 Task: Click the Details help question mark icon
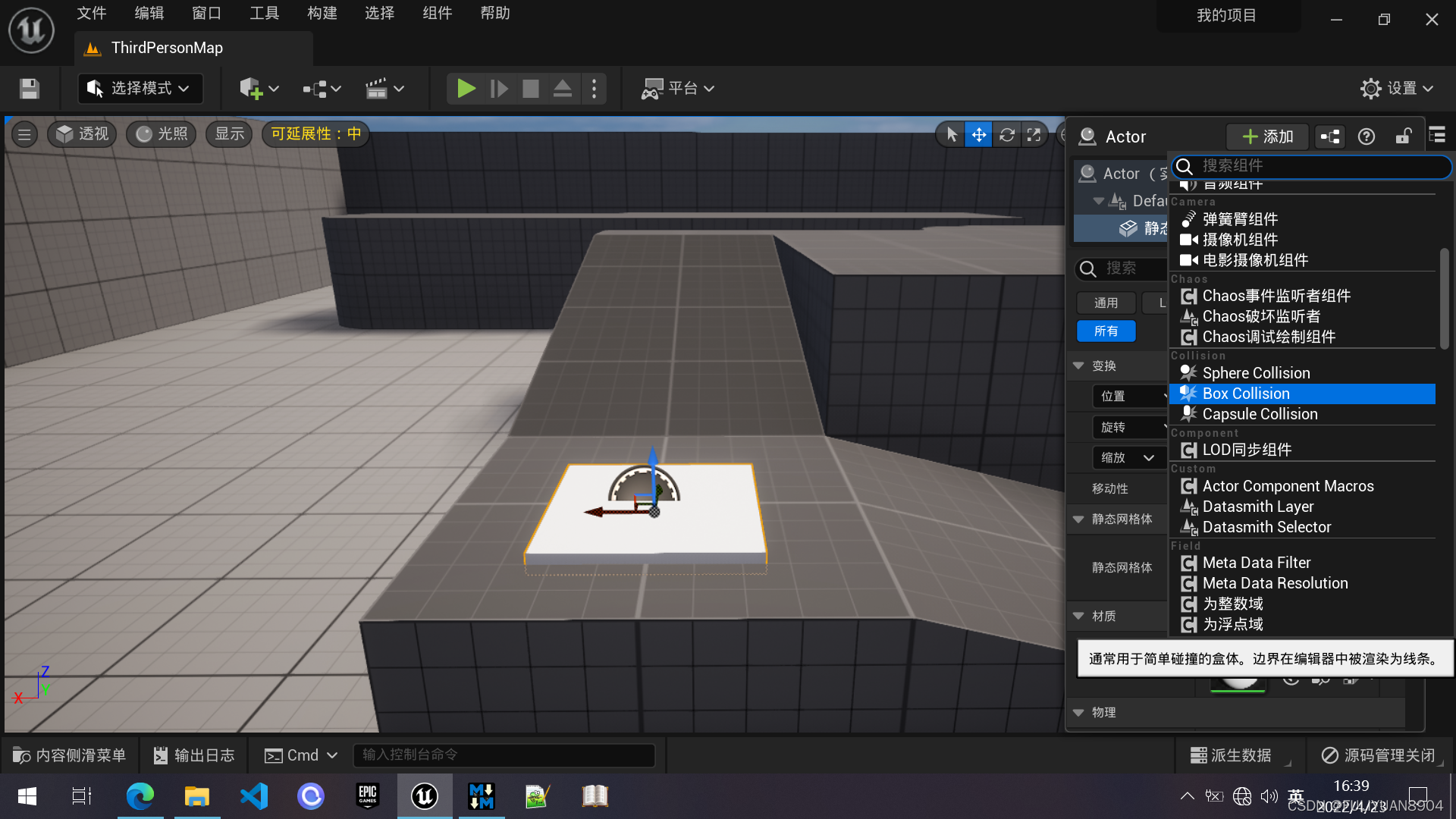point(1366,136)
